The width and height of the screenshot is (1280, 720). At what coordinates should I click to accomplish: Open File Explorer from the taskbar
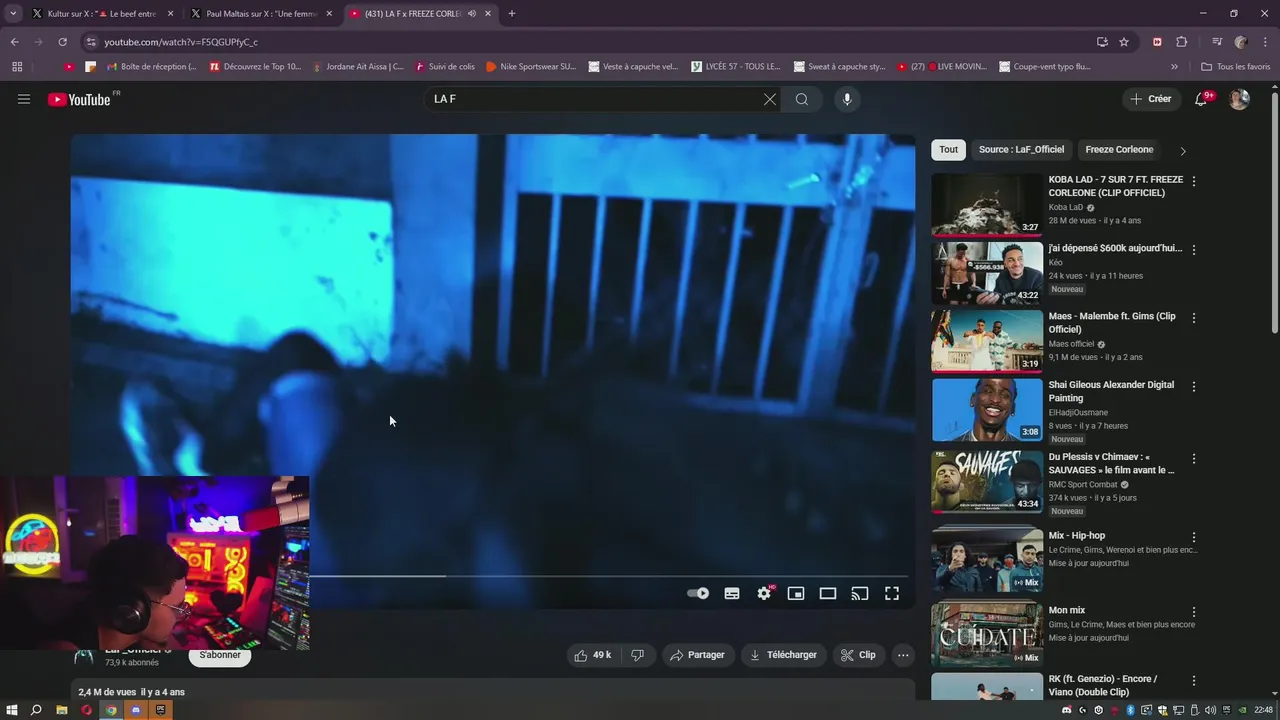pos(61,710)
